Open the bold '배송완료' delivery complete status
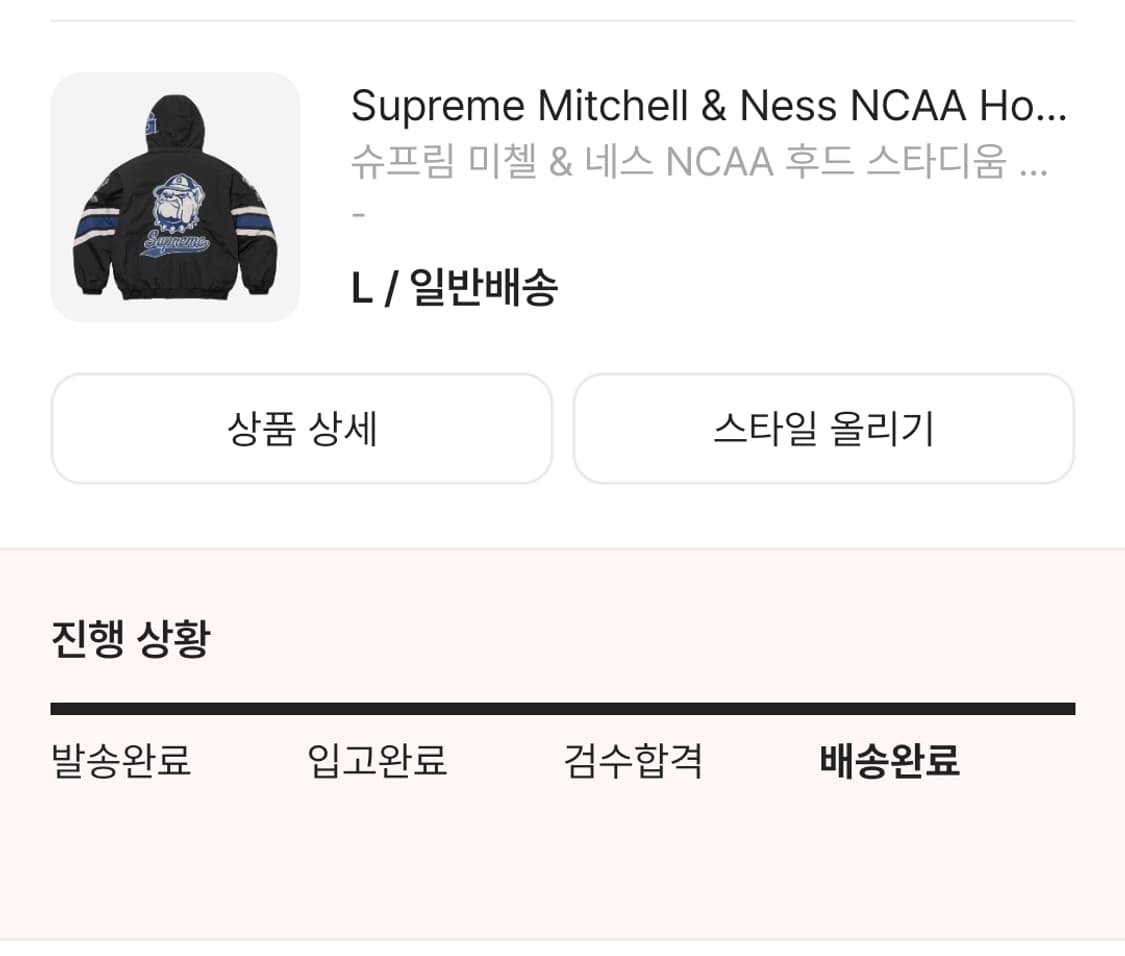1125x956 pixels. [890, 762]
